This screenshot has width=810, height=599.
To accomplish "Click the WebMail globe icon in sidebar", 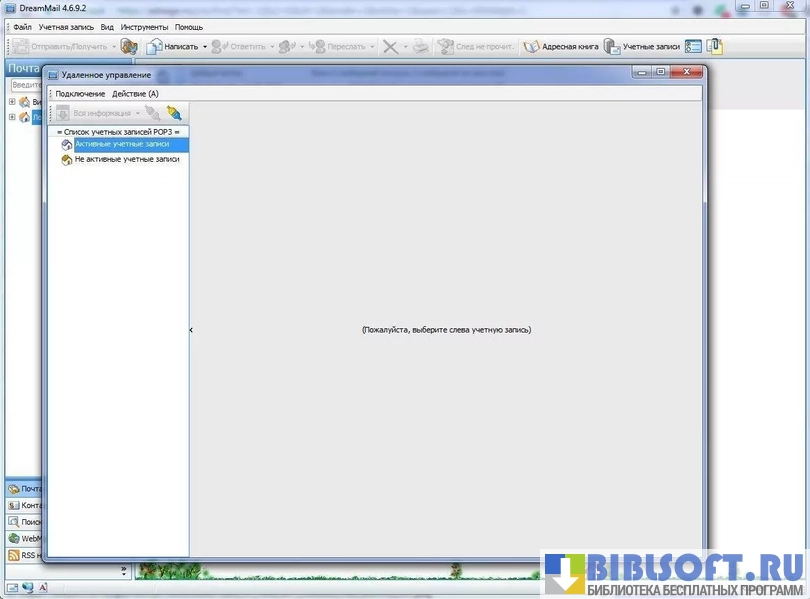I will point(14,538).
